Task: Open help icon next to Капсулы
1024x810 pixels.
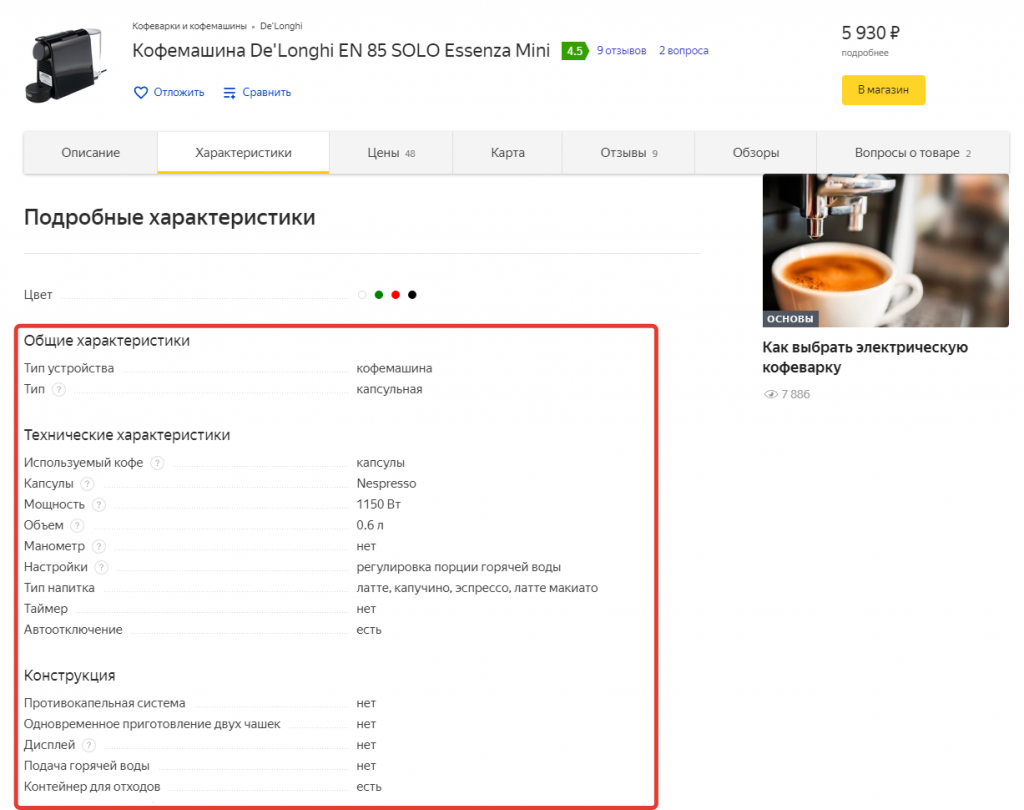Action: click(x=87, y=483)
